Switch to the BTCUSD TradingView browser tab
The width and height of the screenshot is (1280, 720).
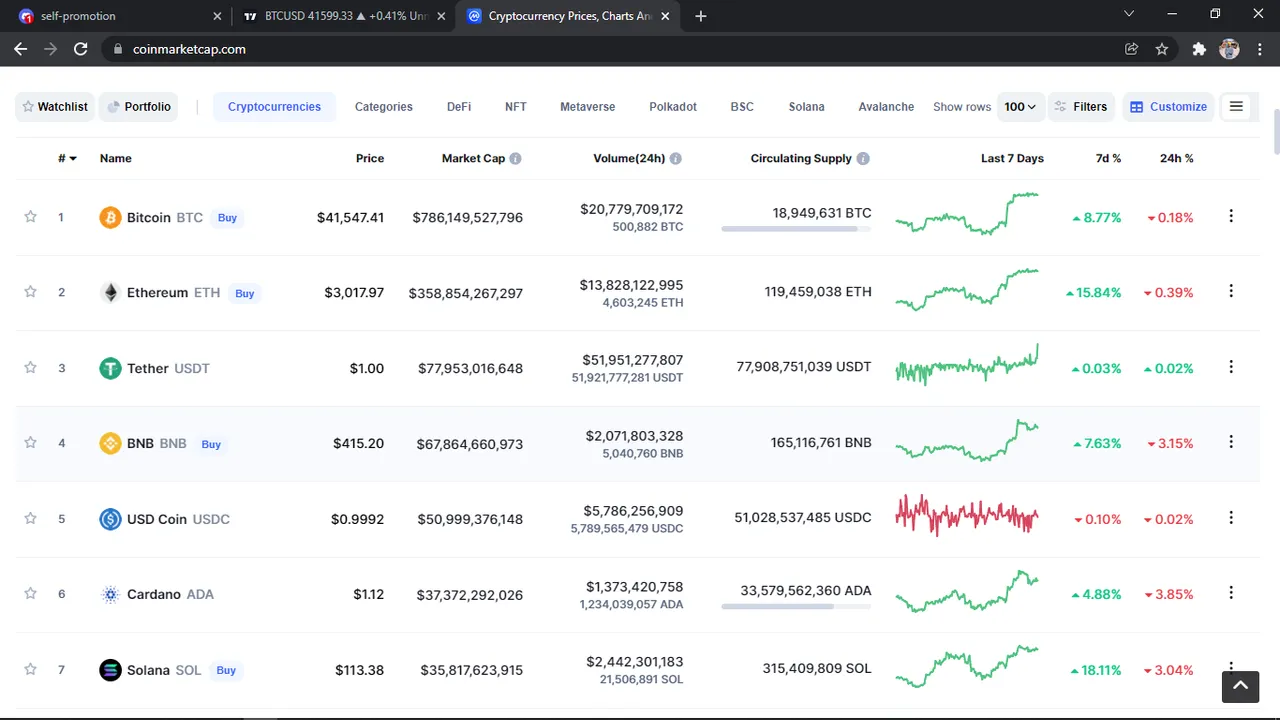(343, 16)
